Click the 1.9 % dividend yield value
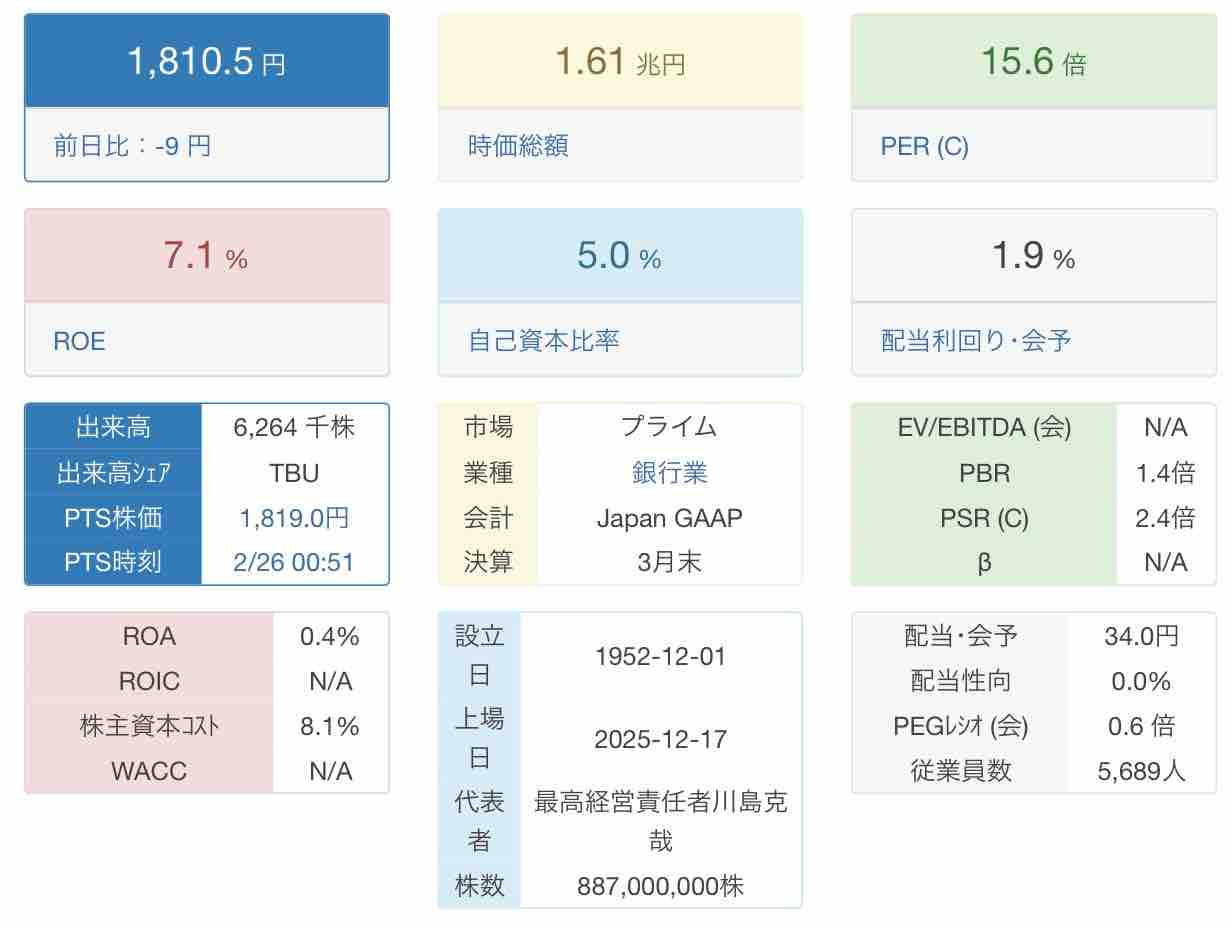1232x928 pixels. point(1033,257)
